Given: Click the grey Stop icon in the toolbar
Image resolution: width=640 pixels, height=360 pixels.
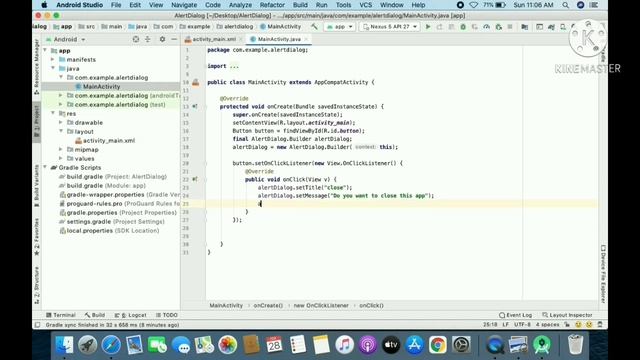Looking at the screenshot, I should [x=510, y=27].
